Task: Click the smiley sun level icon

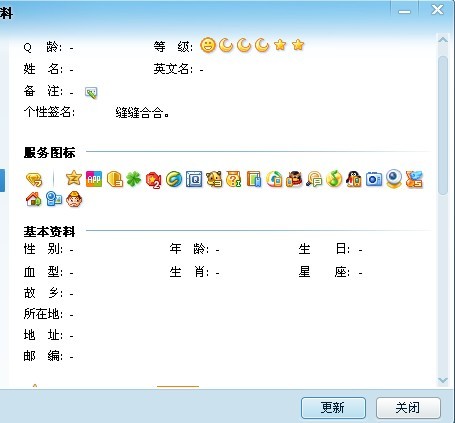Action: click(x=208, y=45)
